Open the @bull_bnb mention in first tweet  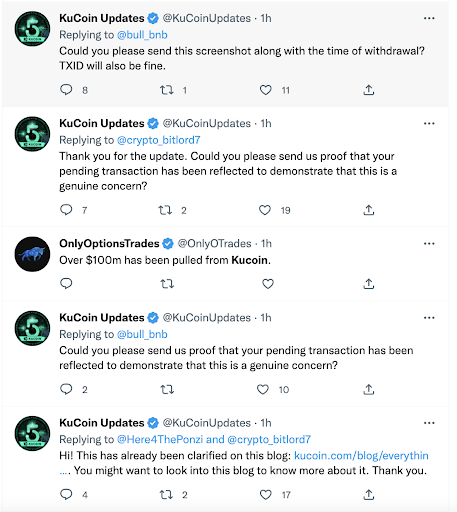pyautogui.click(x=142, y=35)
